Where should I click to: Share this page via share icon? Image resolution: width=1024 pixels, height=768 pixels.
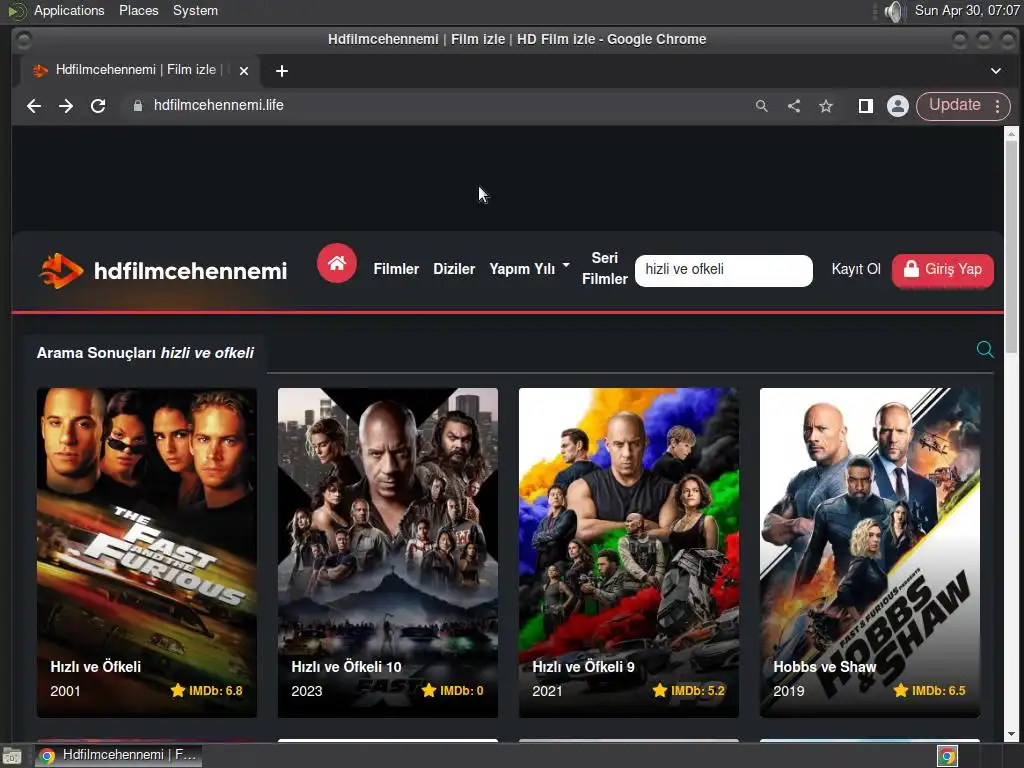coord(794,106)
